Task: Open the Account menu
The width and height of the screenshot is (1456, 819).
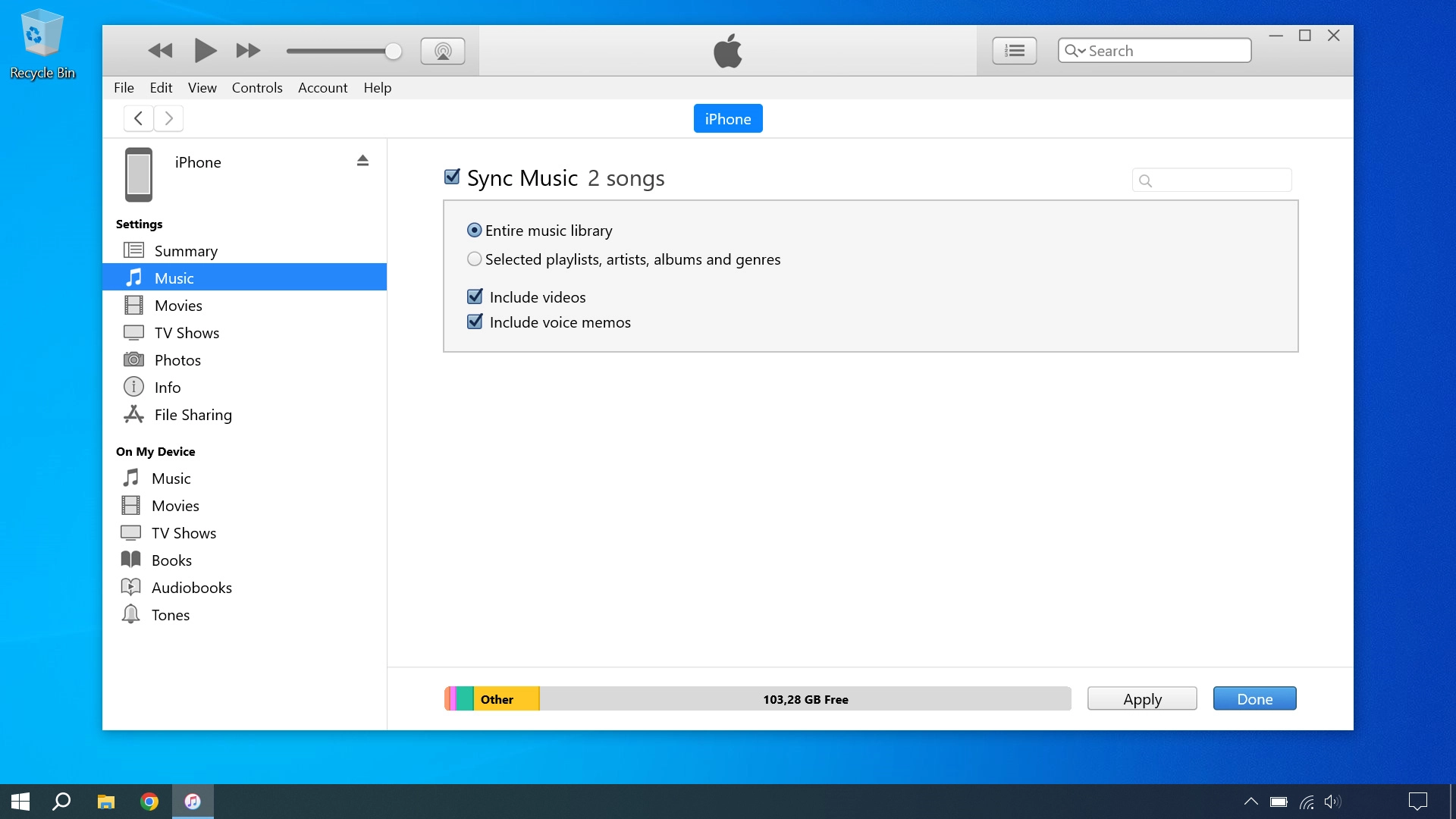Action: click(322, 87)
